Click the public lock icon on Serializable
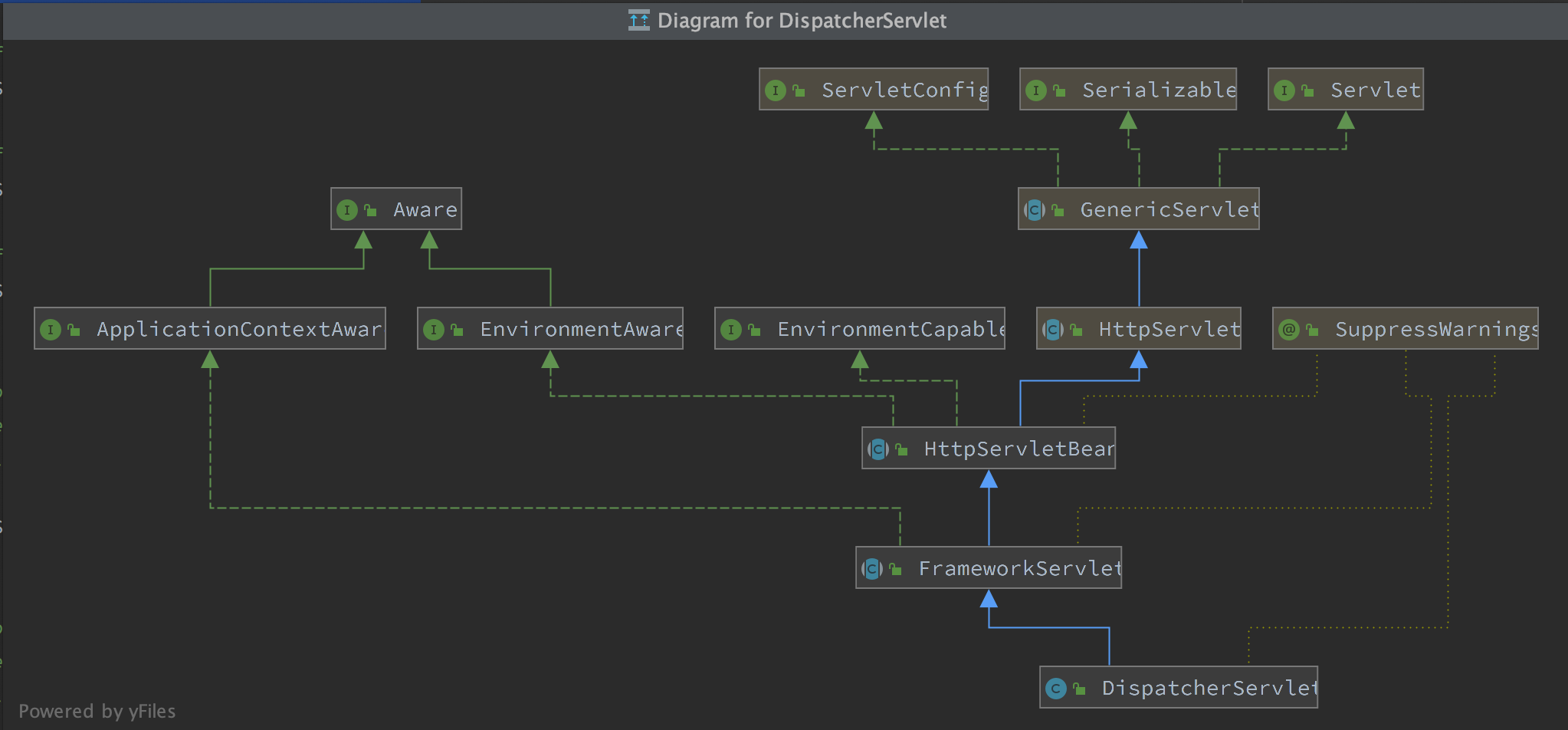This screenshot has width=1568, height=730. (1059, 91)
